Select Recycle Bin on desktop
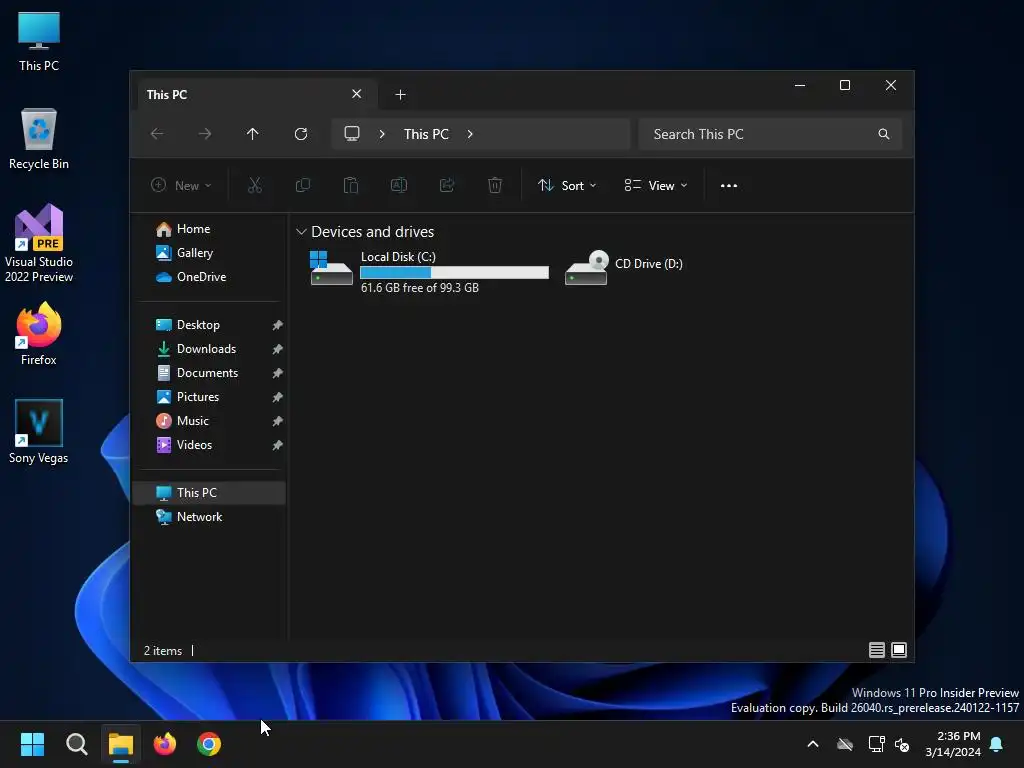The height and width of the screenshot is (768, 1024). coord(39,139)
